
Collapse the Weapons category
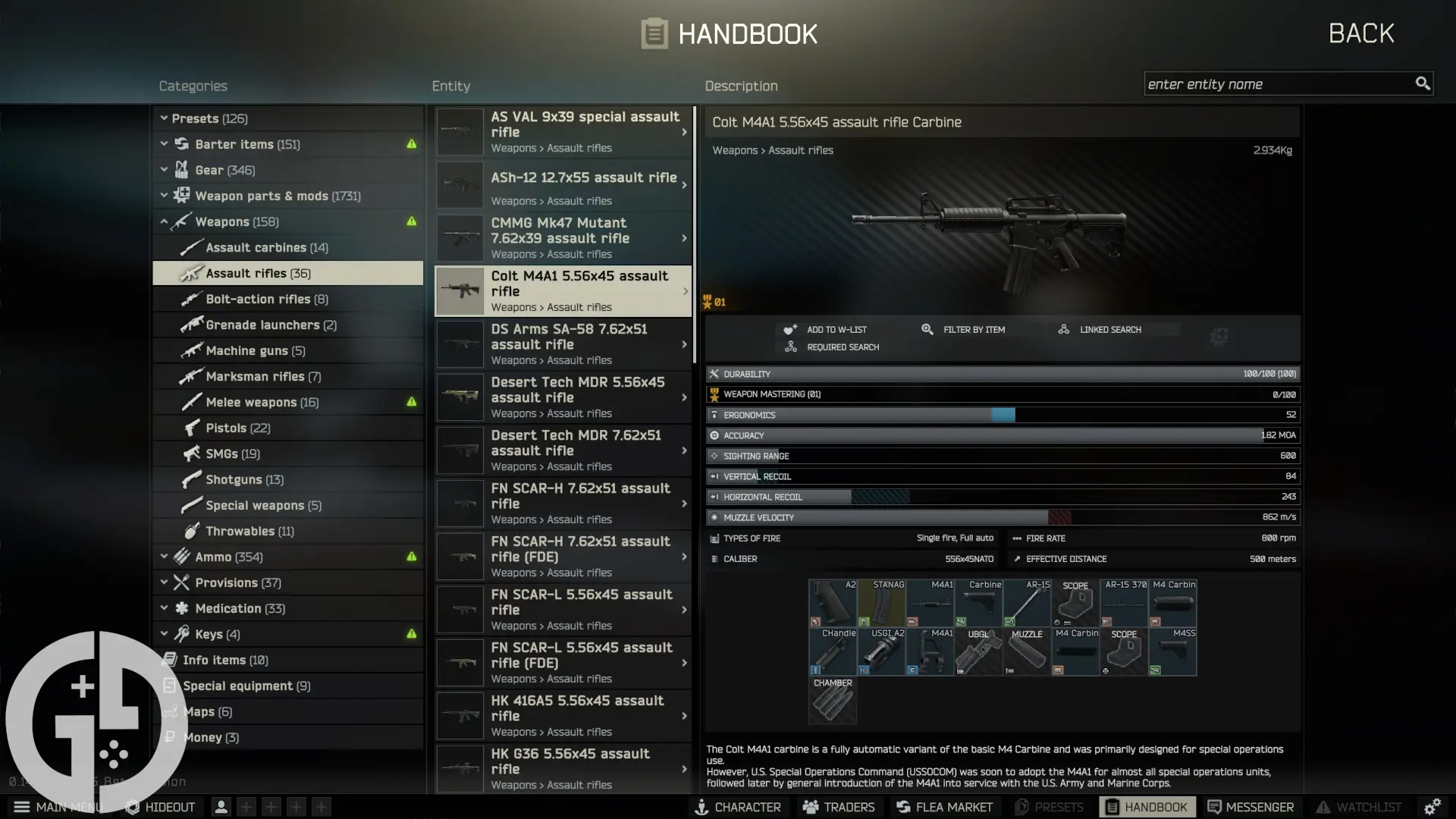click(x=164, y=221)
